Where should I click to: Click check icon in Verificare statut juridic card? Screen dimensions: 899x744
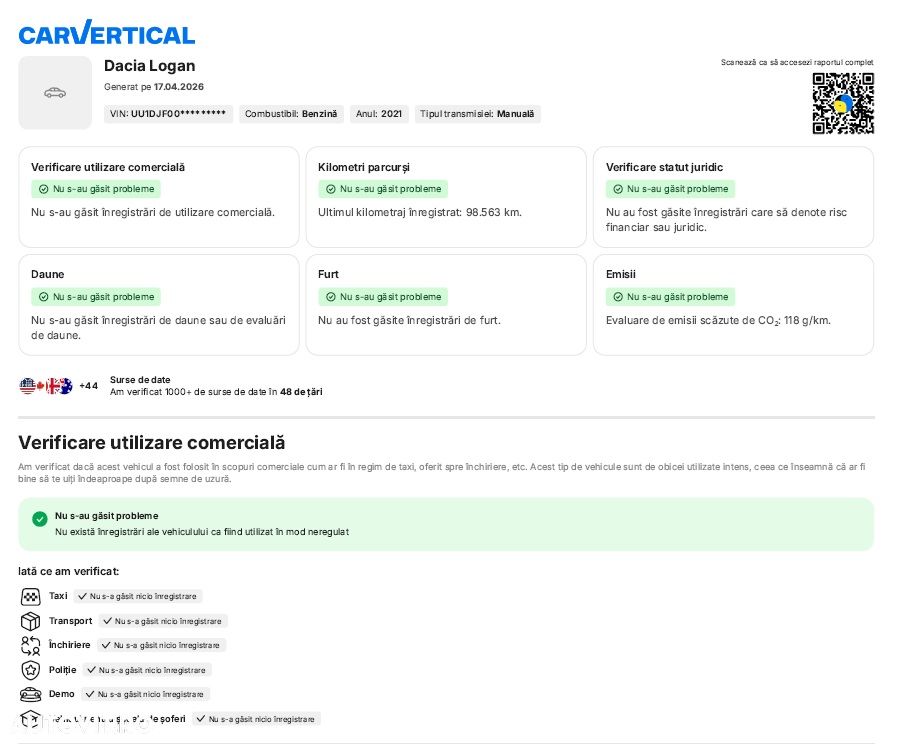[618, 189]
